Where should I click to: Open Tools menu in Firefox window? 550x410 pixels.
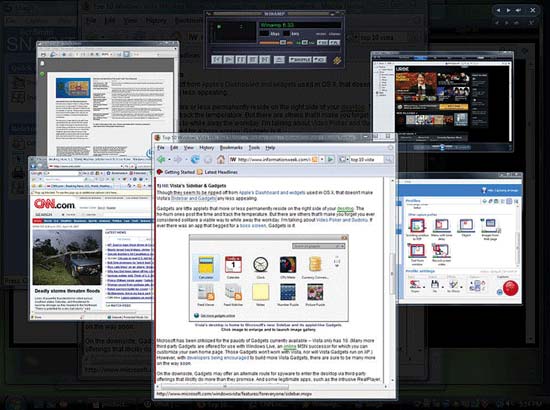coord(254,148)
